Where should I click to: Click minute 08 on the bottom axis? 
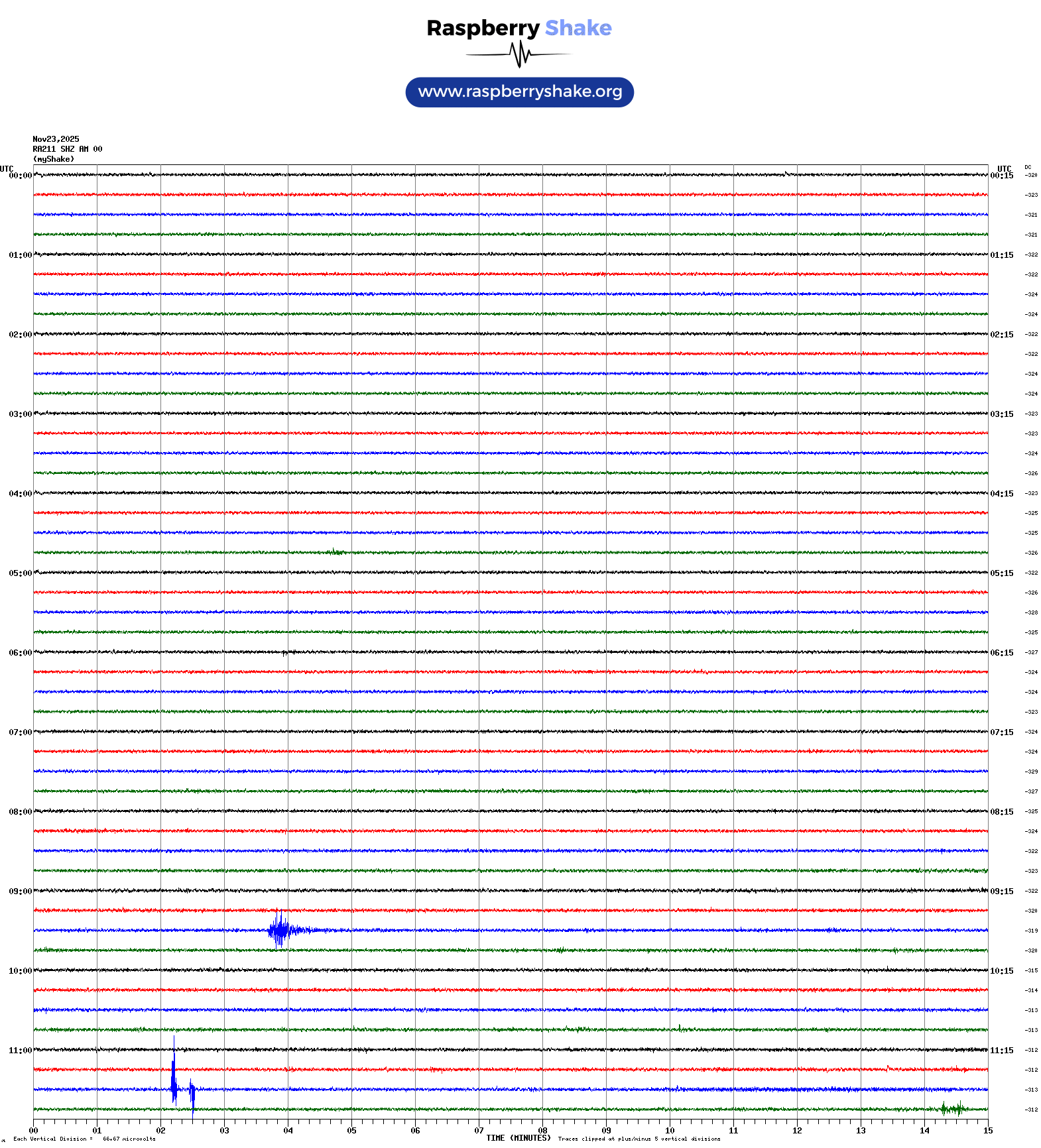point(542,1131)
